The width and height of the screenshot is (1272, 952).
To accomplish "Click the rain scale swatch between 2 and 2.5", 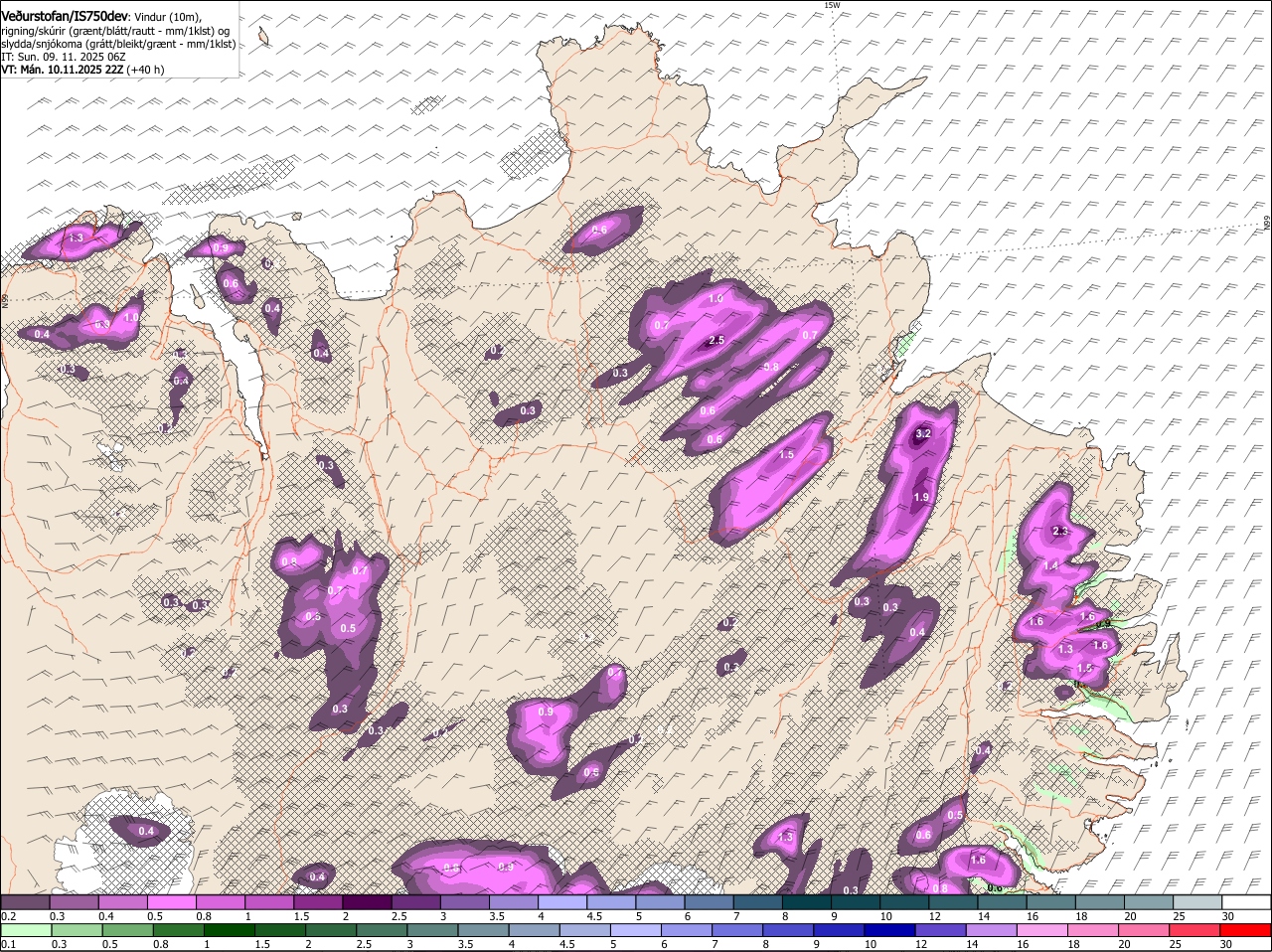I will click(332, 931).
